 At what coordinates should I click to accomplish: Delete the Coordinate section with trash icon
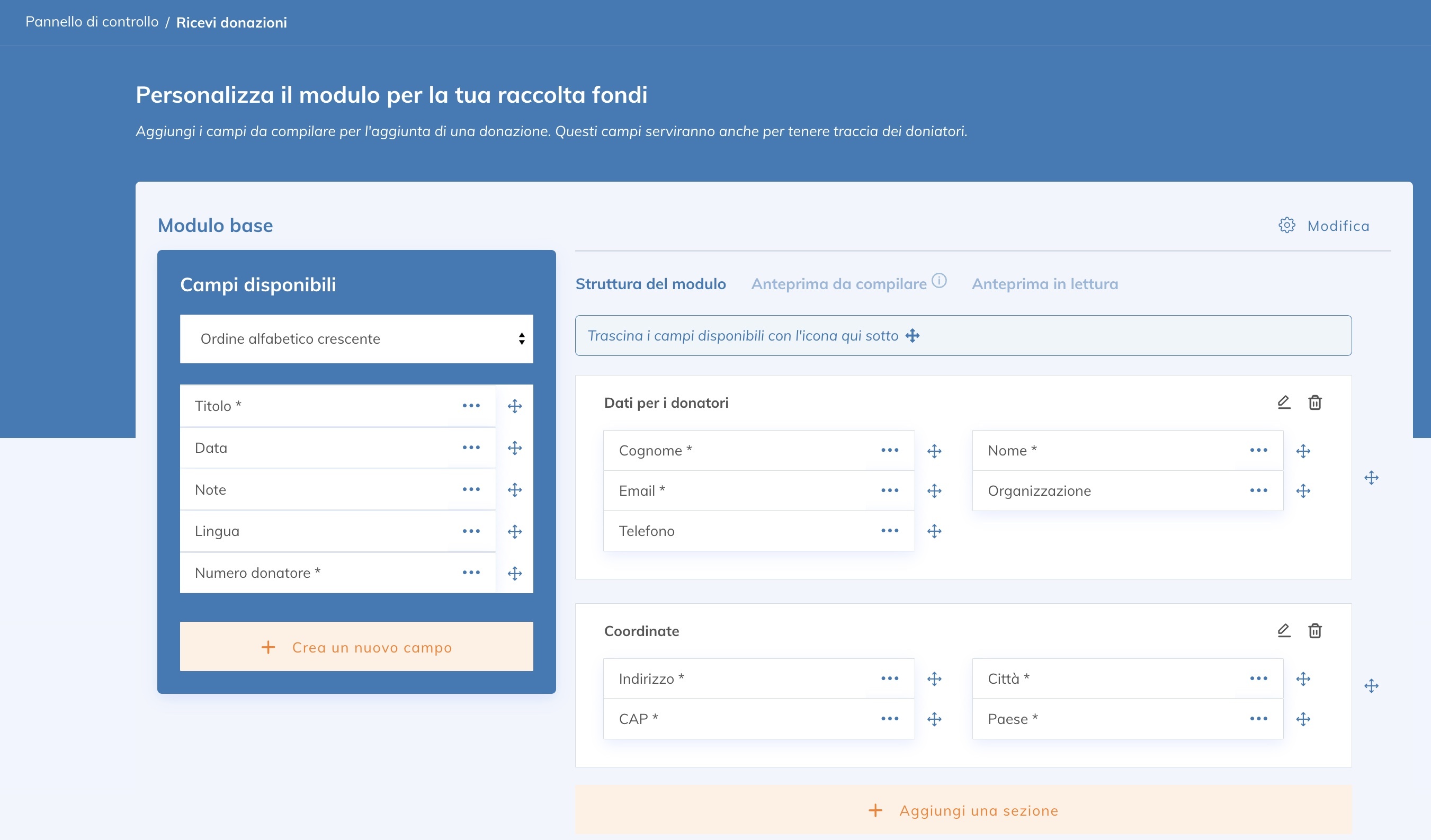pos(1314,631)
